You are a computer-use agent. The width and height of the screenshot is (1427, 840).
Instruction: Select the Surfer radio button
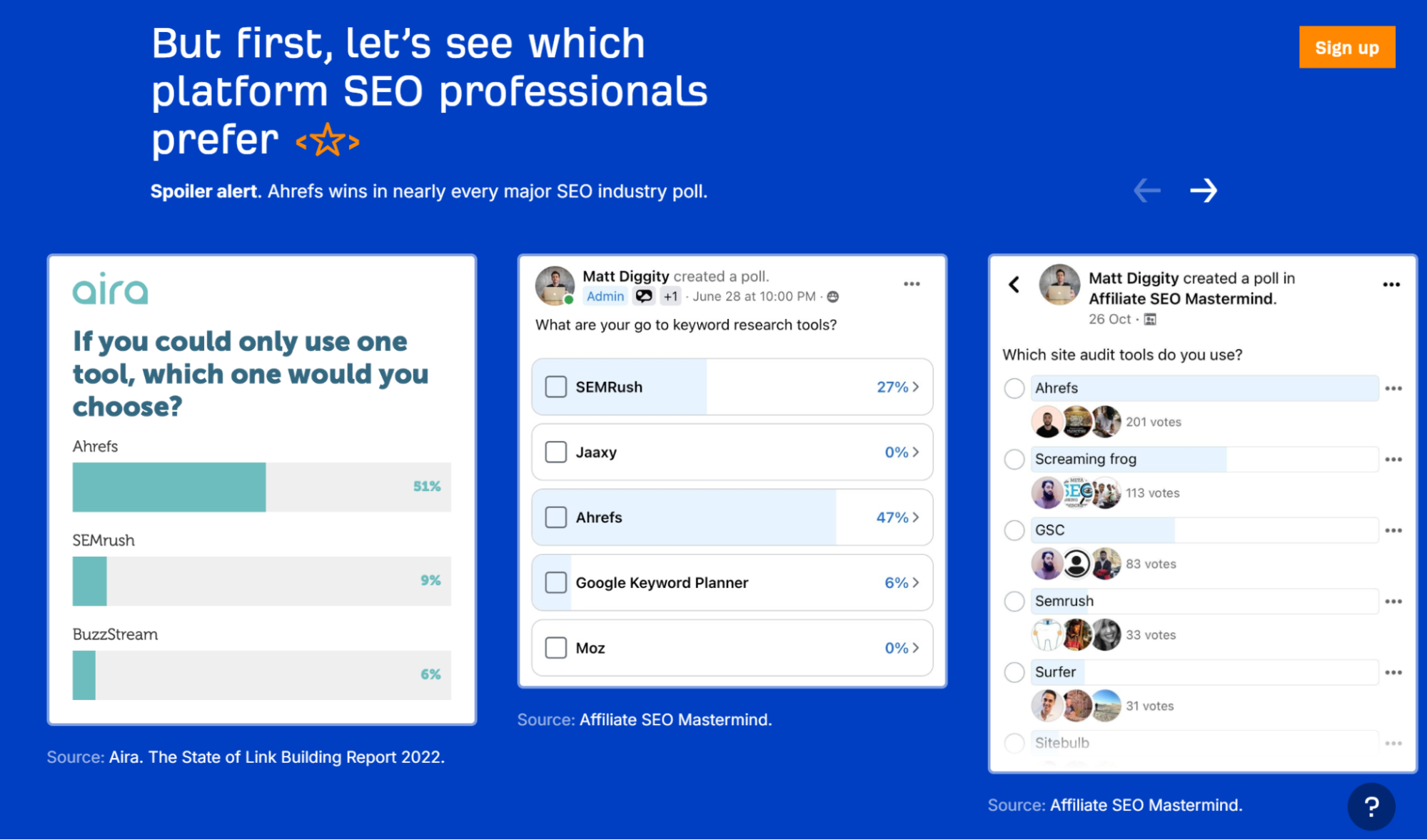(1014, 672)
